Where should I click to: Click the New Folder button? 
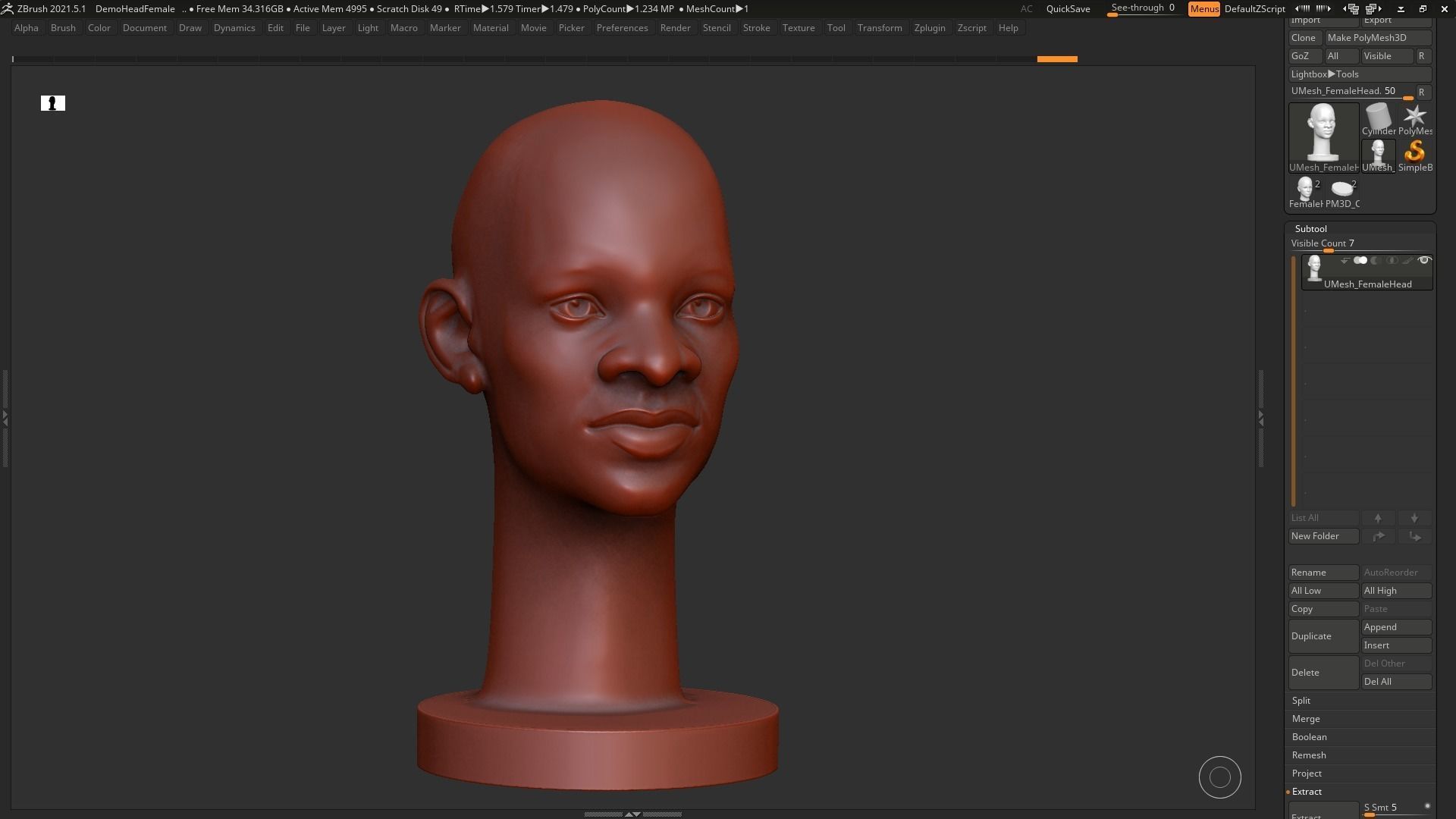pos(1323,536)
